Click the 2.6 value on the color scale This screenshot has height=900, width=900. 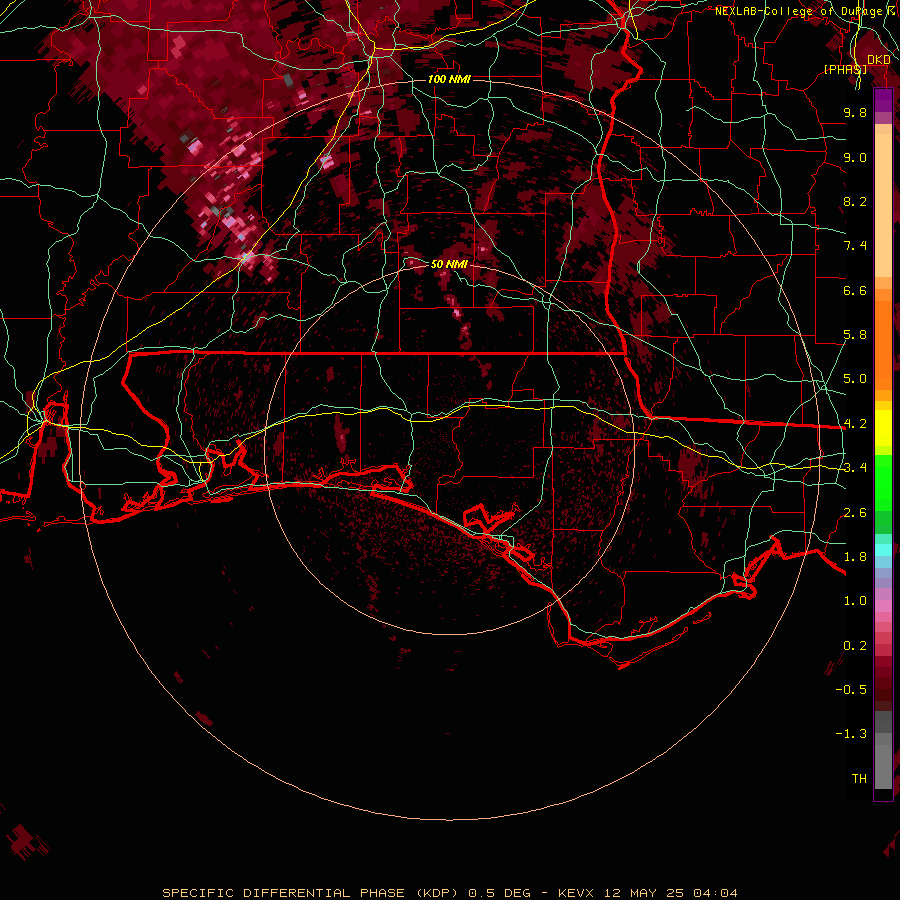855,513
